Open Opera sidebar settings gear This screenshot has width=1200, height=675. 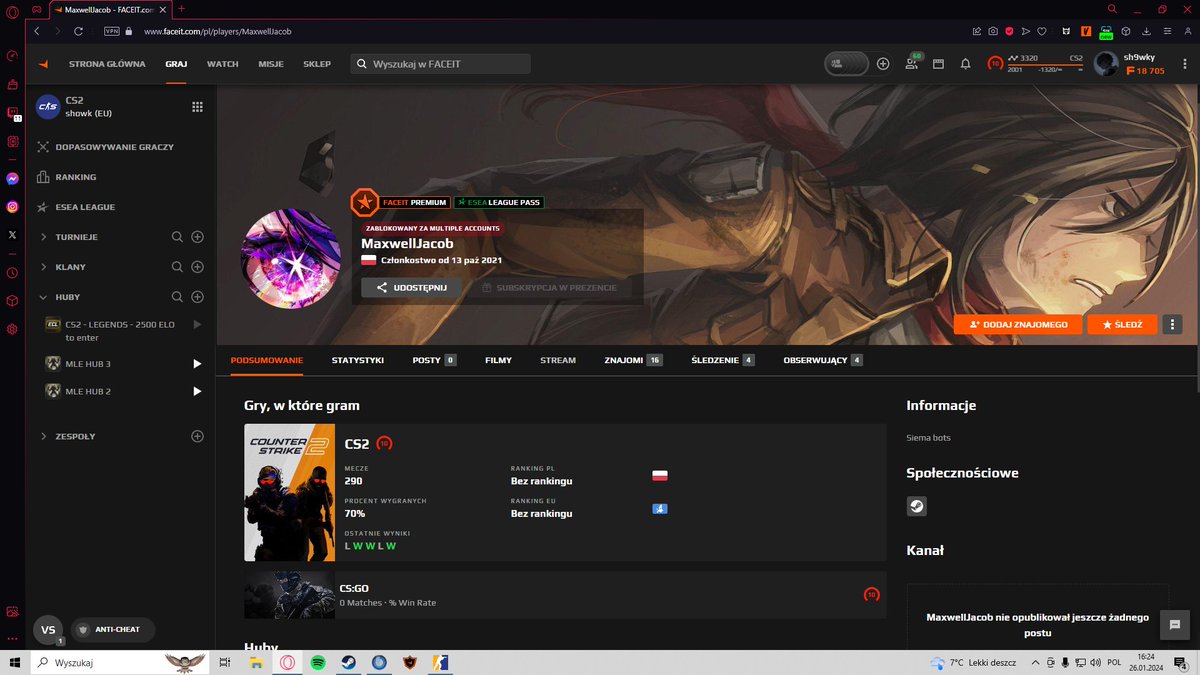pyautogui.click(x=12, y=329)
